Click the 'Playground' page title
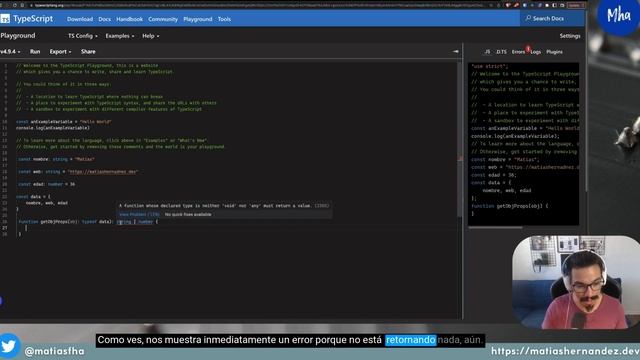The height and width of the screenshot is (360, 640). coord(18,36)
